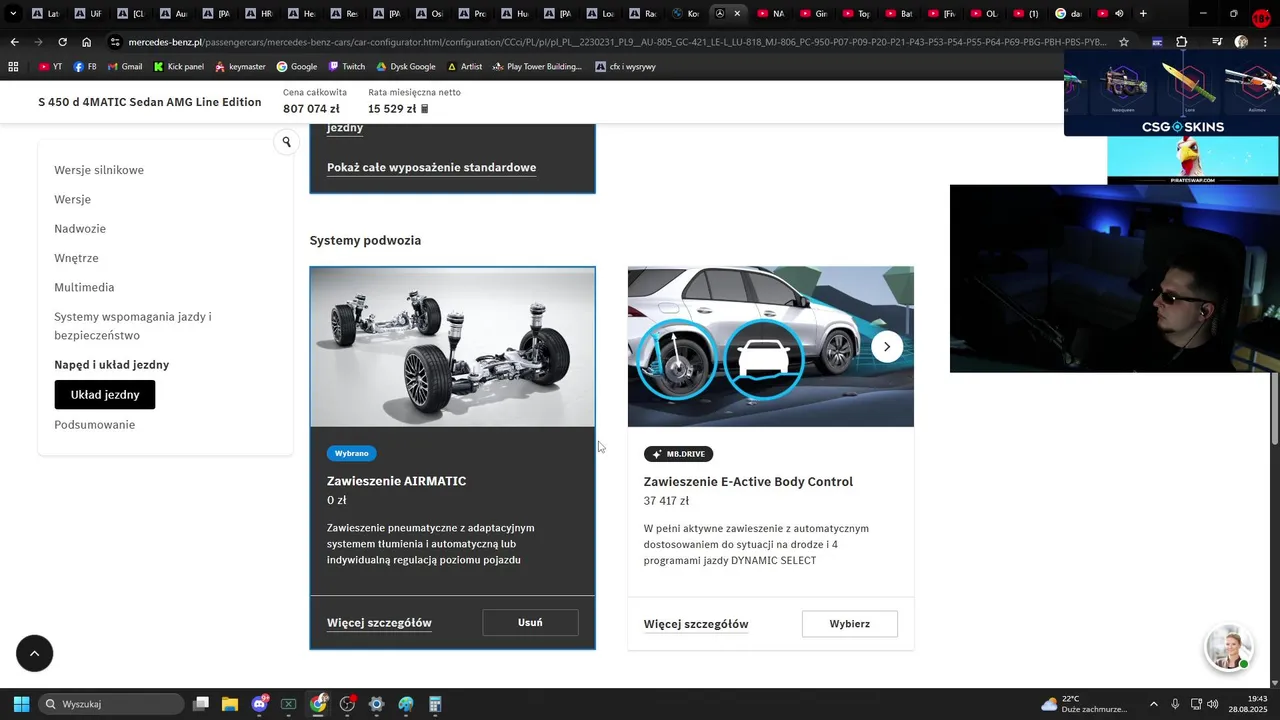Click the Windows taskbar search box
Viewport: 1280px width, 720px height.
tap(111, 704)
